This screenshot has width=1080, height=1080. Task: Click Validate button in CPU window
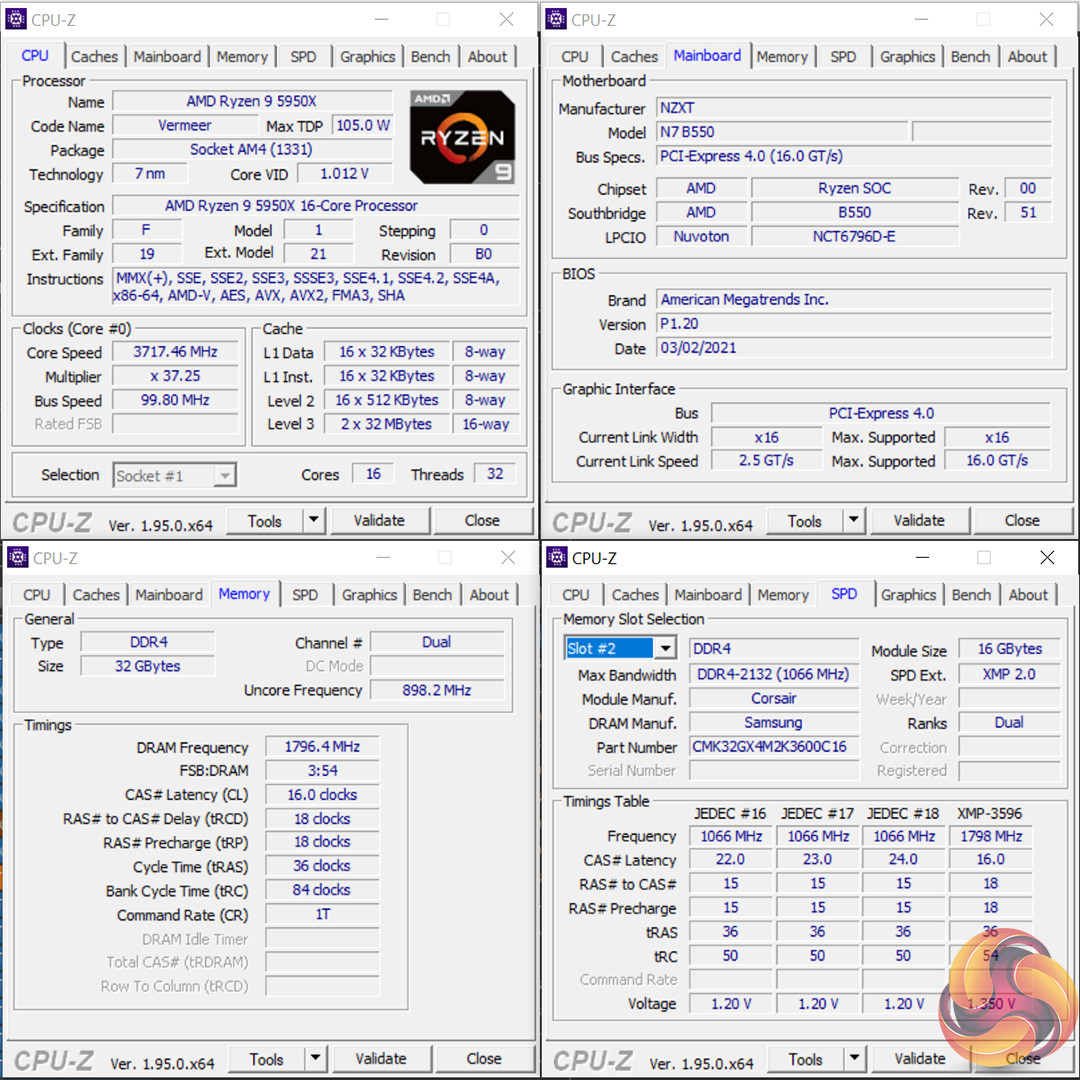[380, 521]
